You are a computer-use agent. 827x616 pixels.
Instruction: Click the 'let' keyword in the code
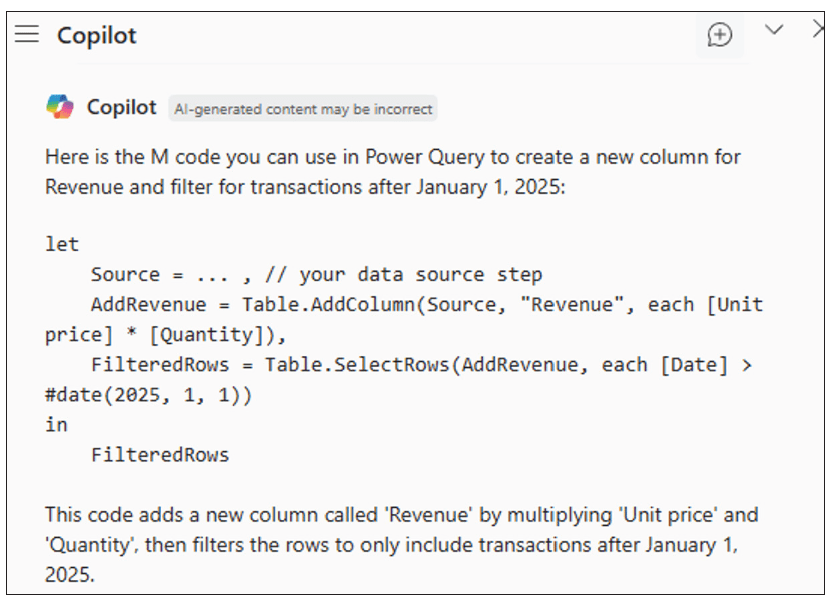click(x=62, y=244)
